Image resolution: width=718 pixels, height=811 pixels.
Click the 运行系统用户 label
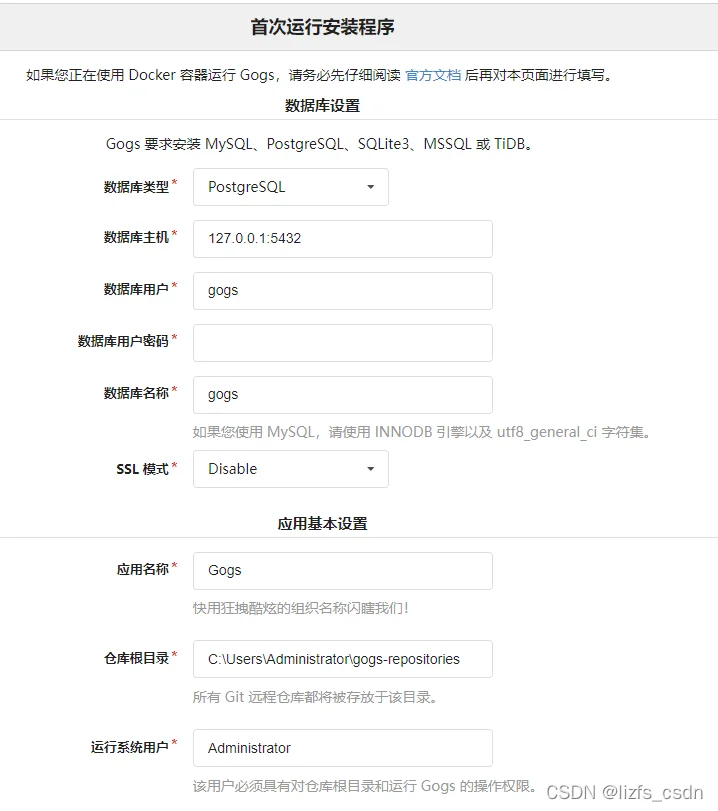pyautogui.click(x=129, y=747)
